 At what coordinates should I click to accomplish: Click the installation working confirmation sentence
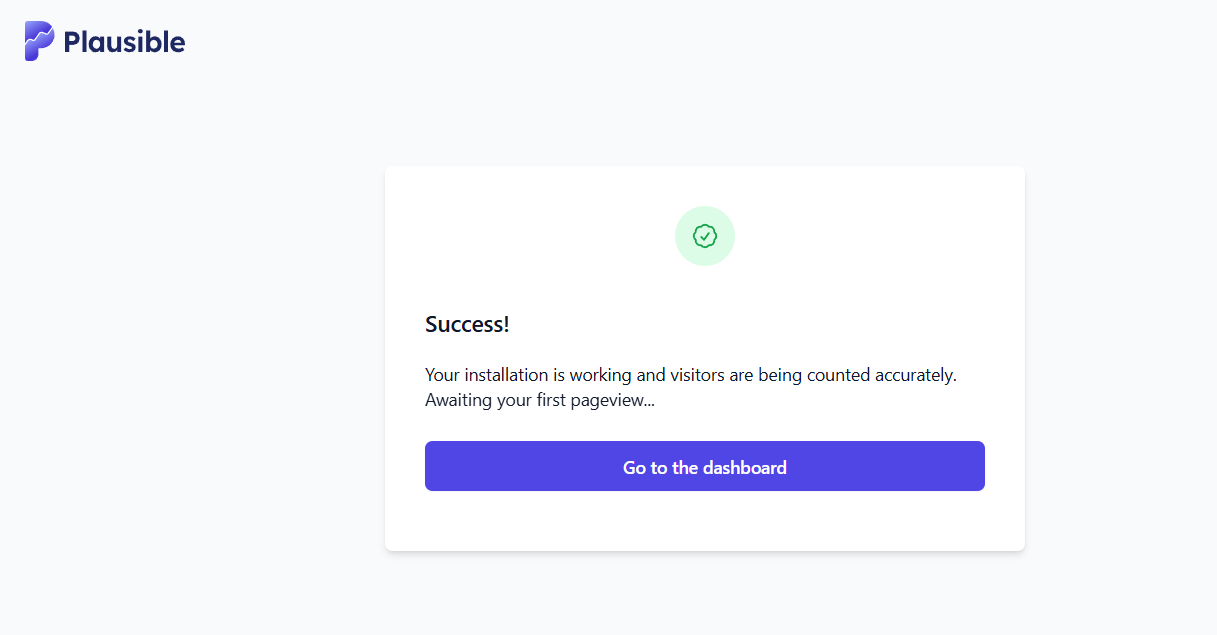pyautogui.click(x=691, y=375)
